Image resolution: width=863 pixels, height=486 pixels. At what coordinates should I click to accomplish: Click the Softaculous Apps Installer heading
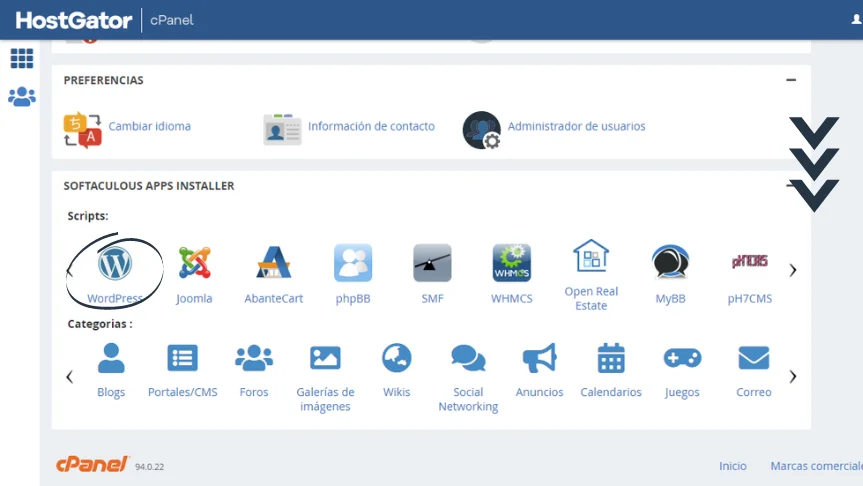(x=149, y=186)
